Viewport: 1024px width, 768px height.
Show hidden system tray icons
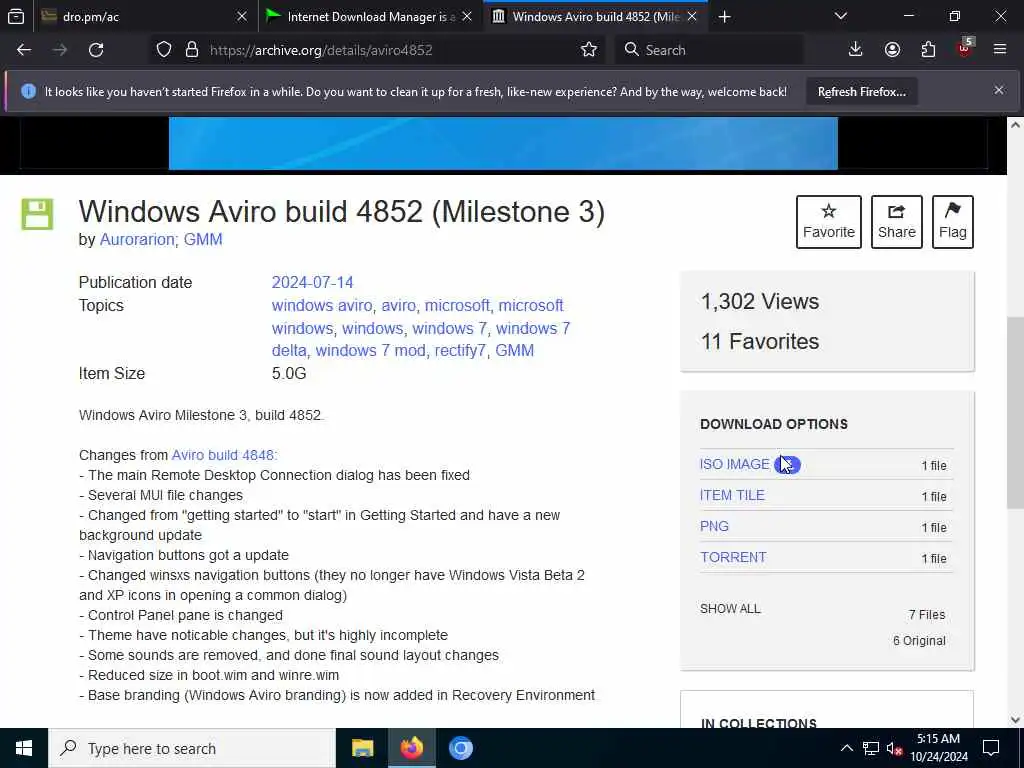pos(846,748)
